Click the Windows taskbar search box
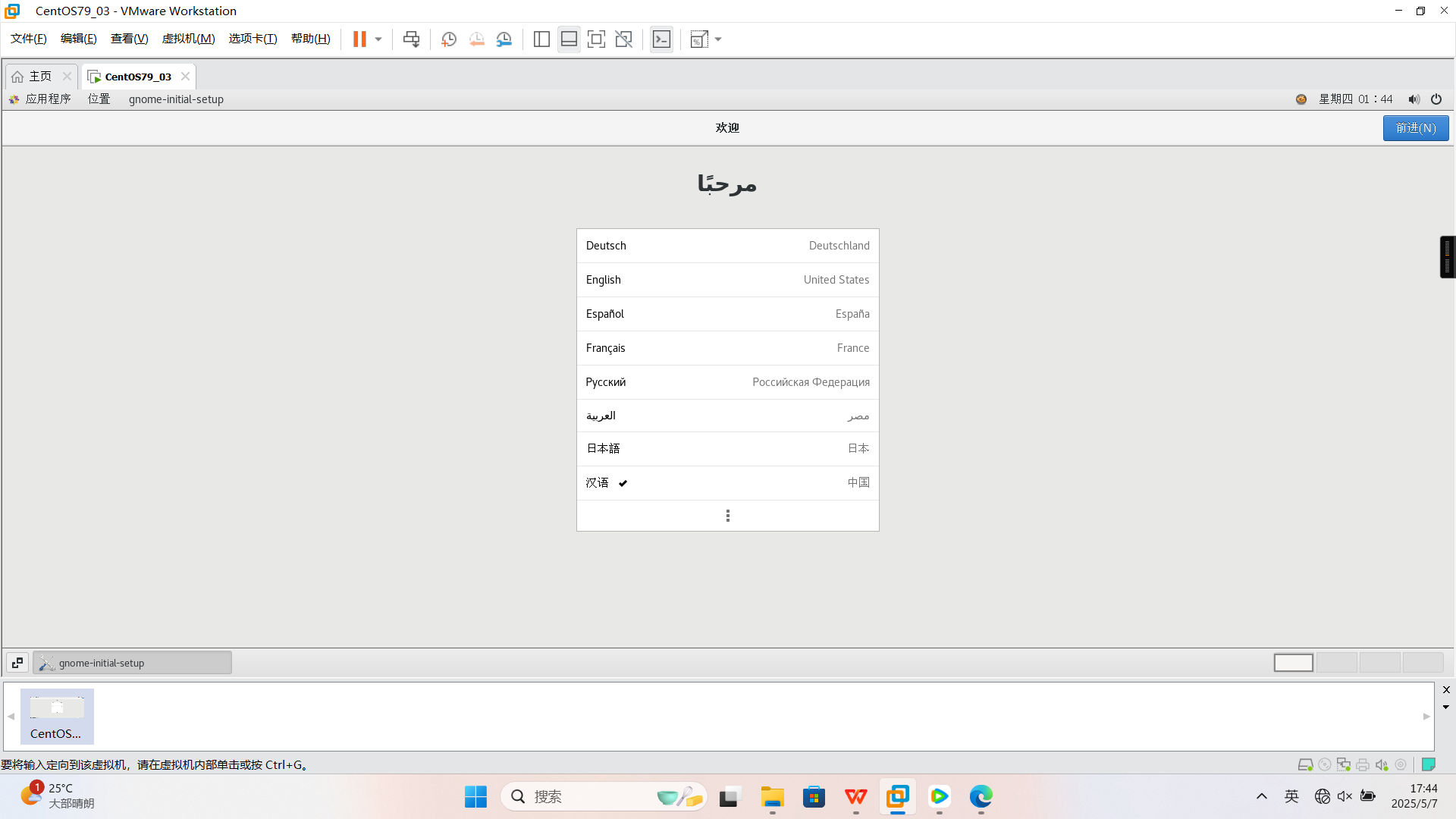1456x819 pixels. pos(604,796)
